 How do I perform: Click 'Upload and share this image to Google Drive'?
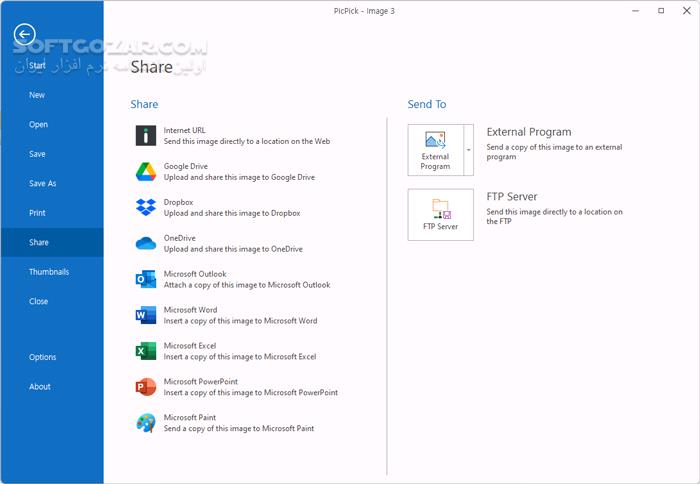point(239,177)
